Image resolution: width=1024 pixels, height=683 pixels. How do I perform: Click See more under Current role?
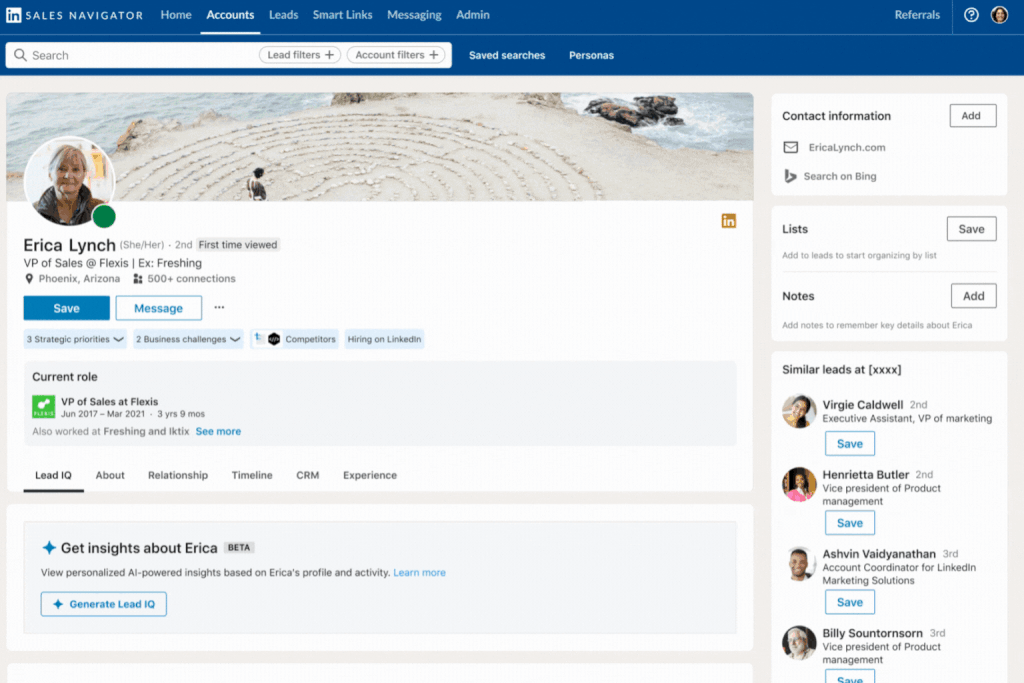pyautogui.click(x=218, y=432)
